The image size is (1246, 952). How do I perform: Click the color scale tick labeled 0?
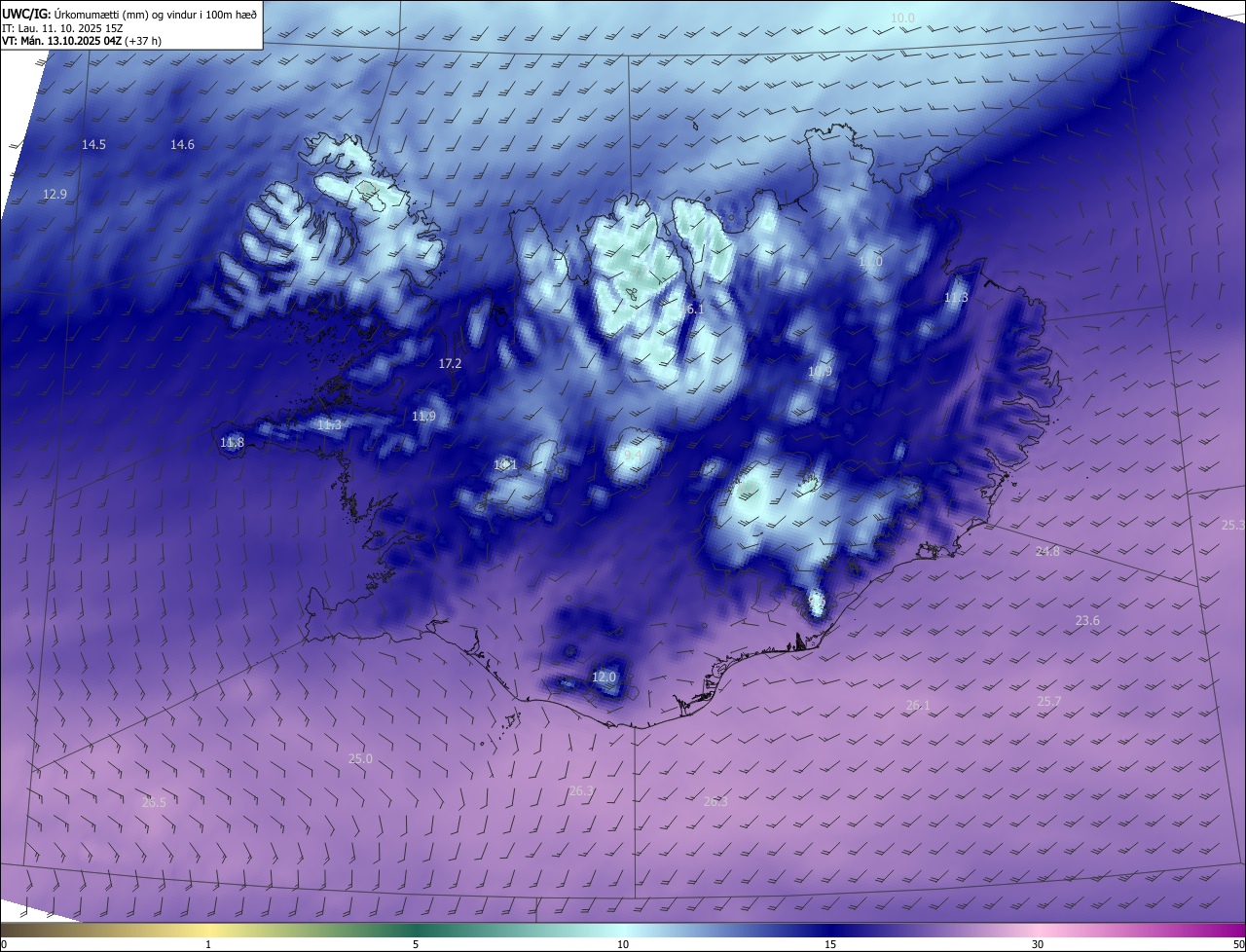click(x=4, y=944)
